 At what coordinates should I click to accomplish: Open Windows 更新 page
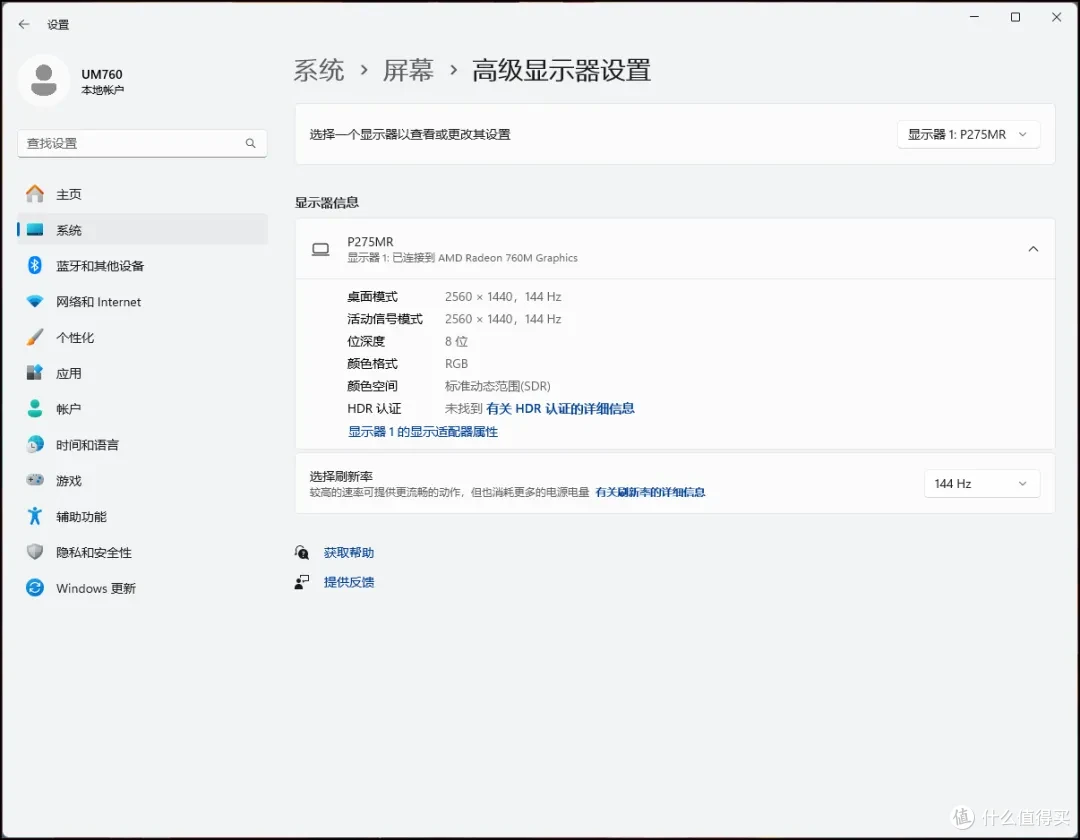(143, 588)
